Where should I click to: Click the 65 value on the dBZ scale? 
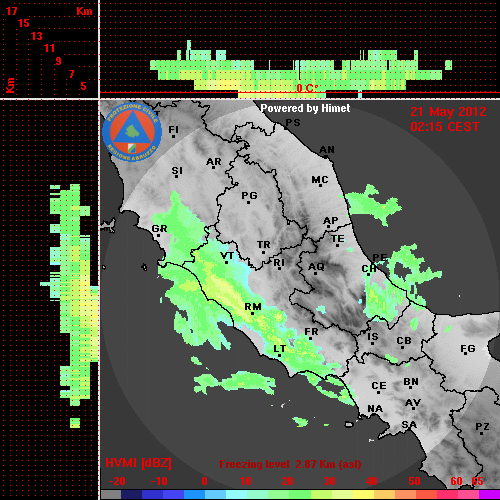[477, 481]
